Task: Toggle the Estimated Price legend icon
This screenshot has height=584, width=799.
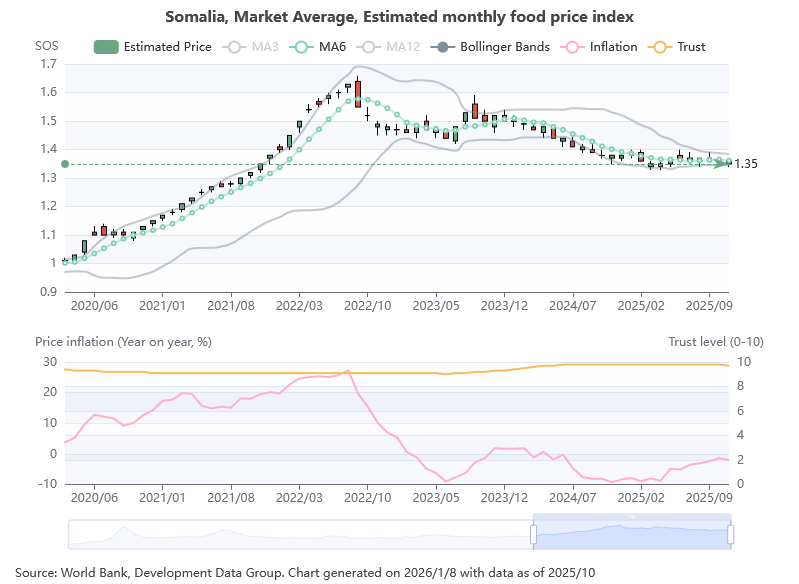Action: pyautogui.click(x=105, y=47)
